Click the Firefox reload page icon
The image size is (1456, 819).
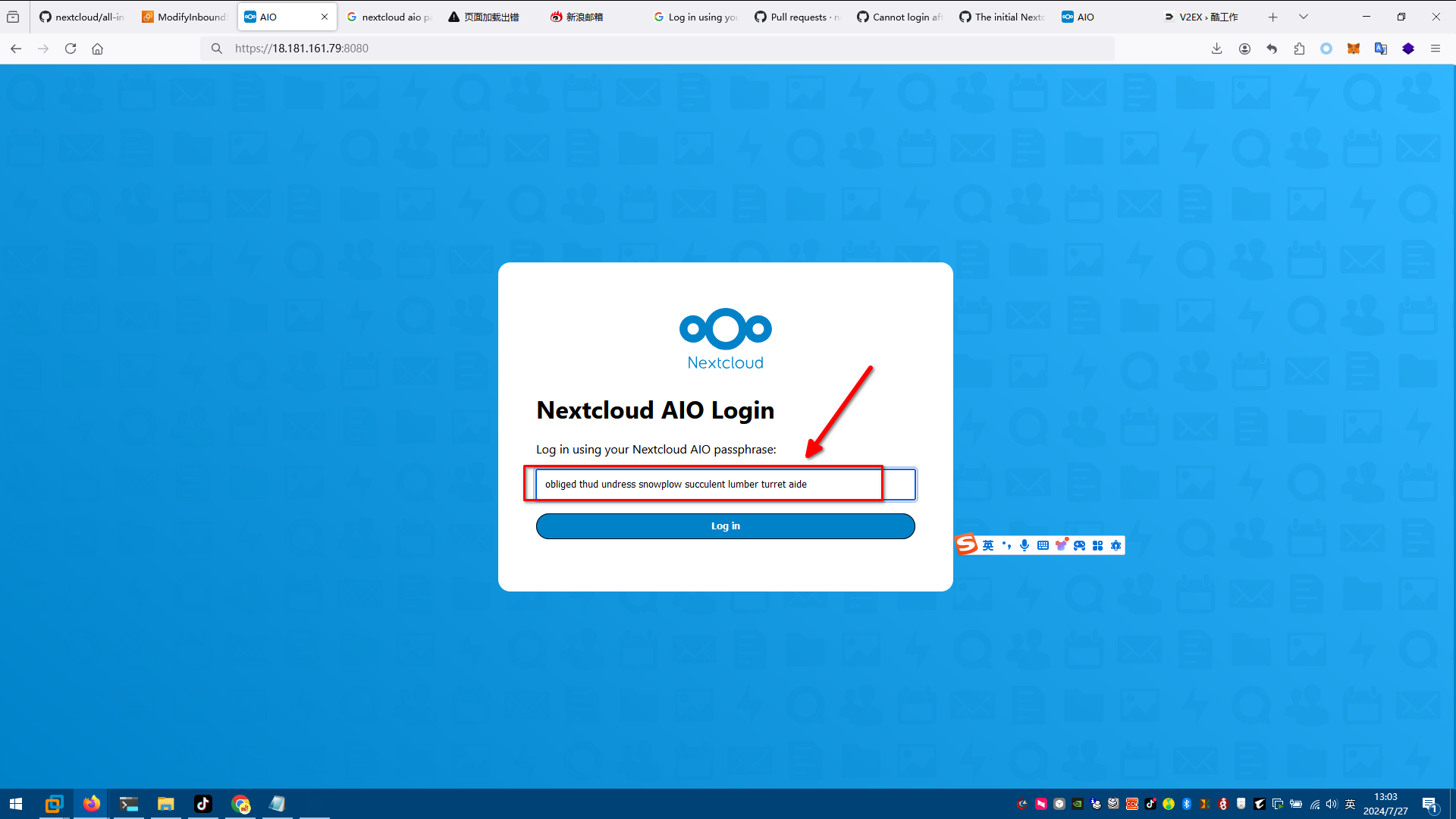[x=71, y=49]
